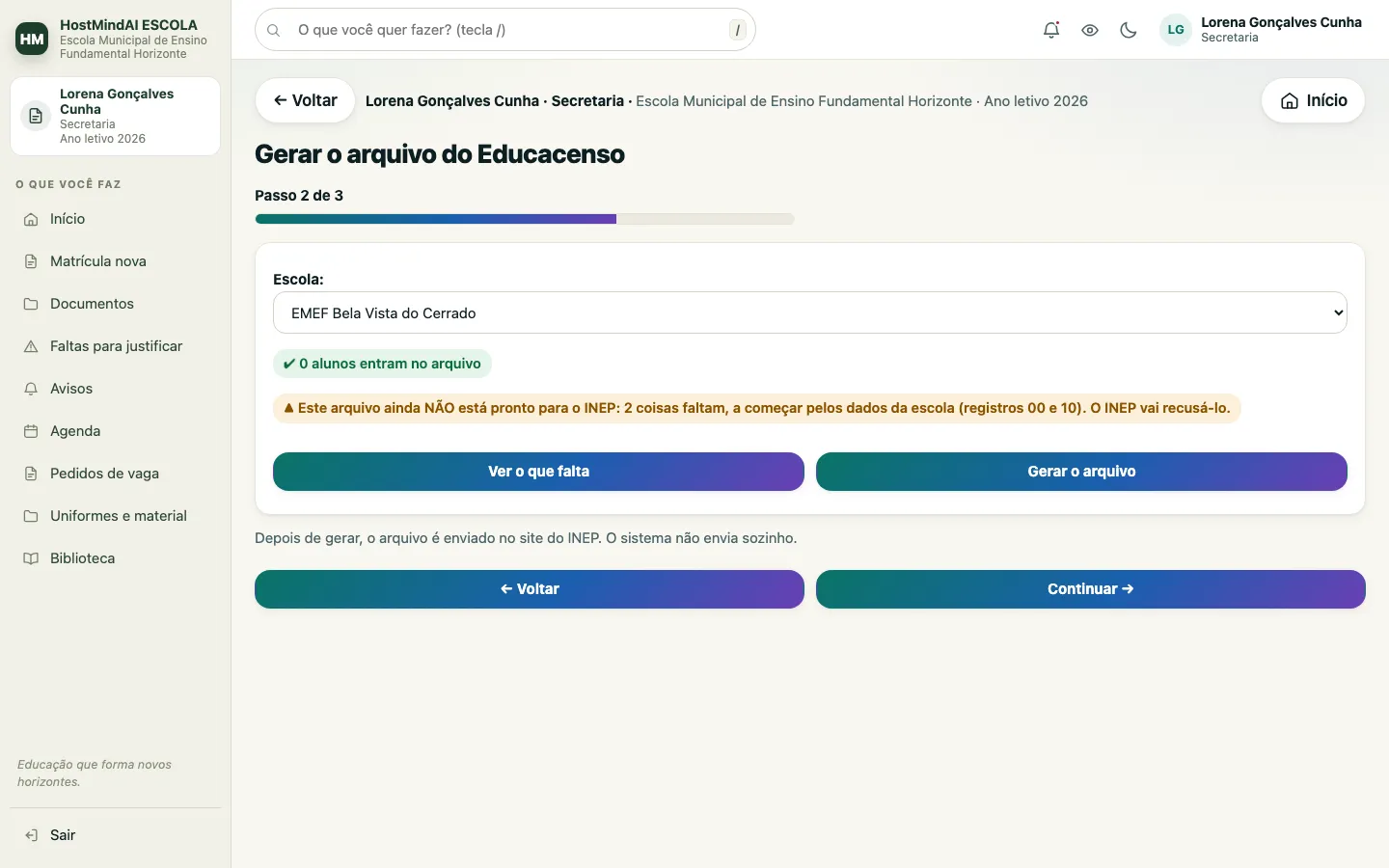Click the Passo 2 de 3 progress bar
The image size is (1389, 868).
coord(525,219)
